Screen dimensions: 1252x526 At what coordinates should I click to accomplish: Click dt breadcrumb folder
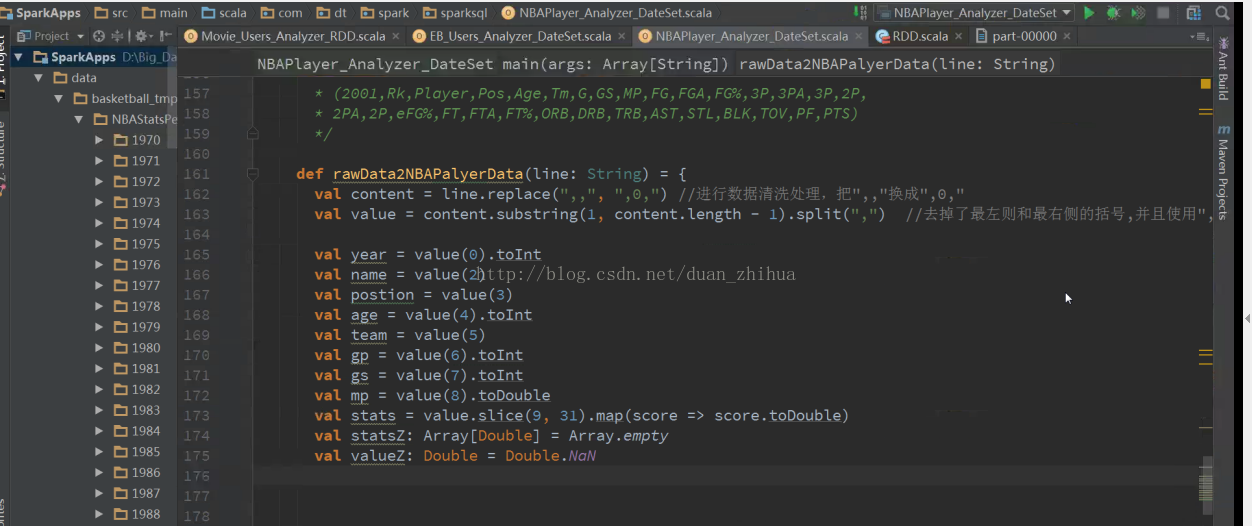333,13
